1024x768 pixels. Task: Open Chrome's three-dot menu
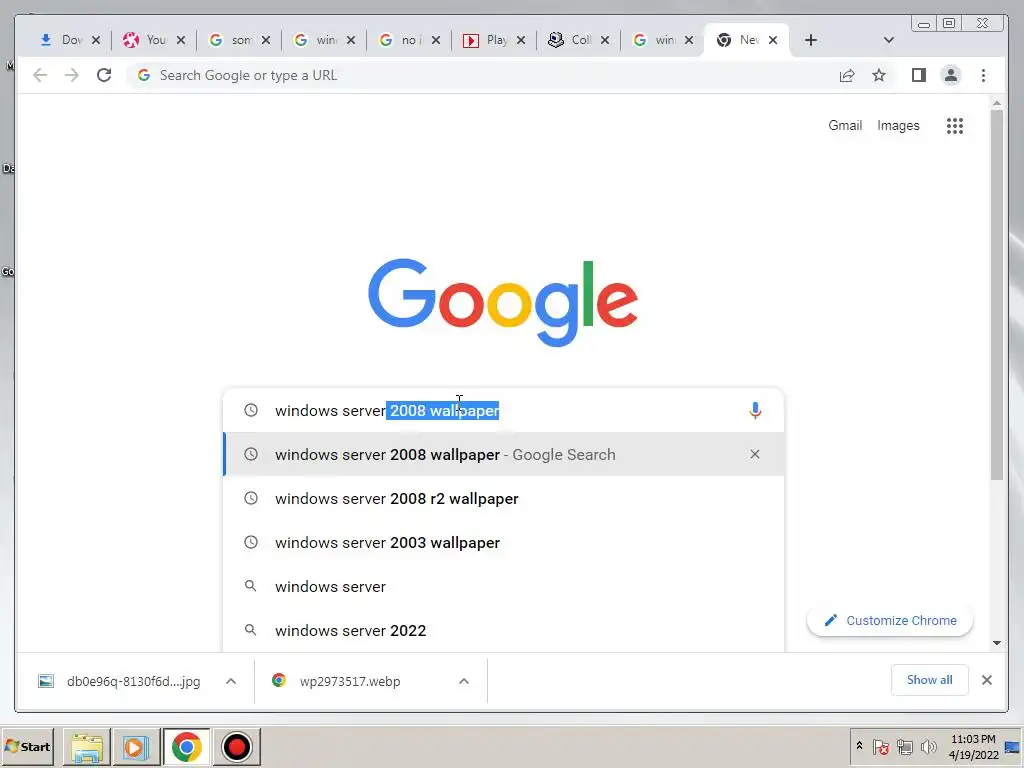pos(984,75)
